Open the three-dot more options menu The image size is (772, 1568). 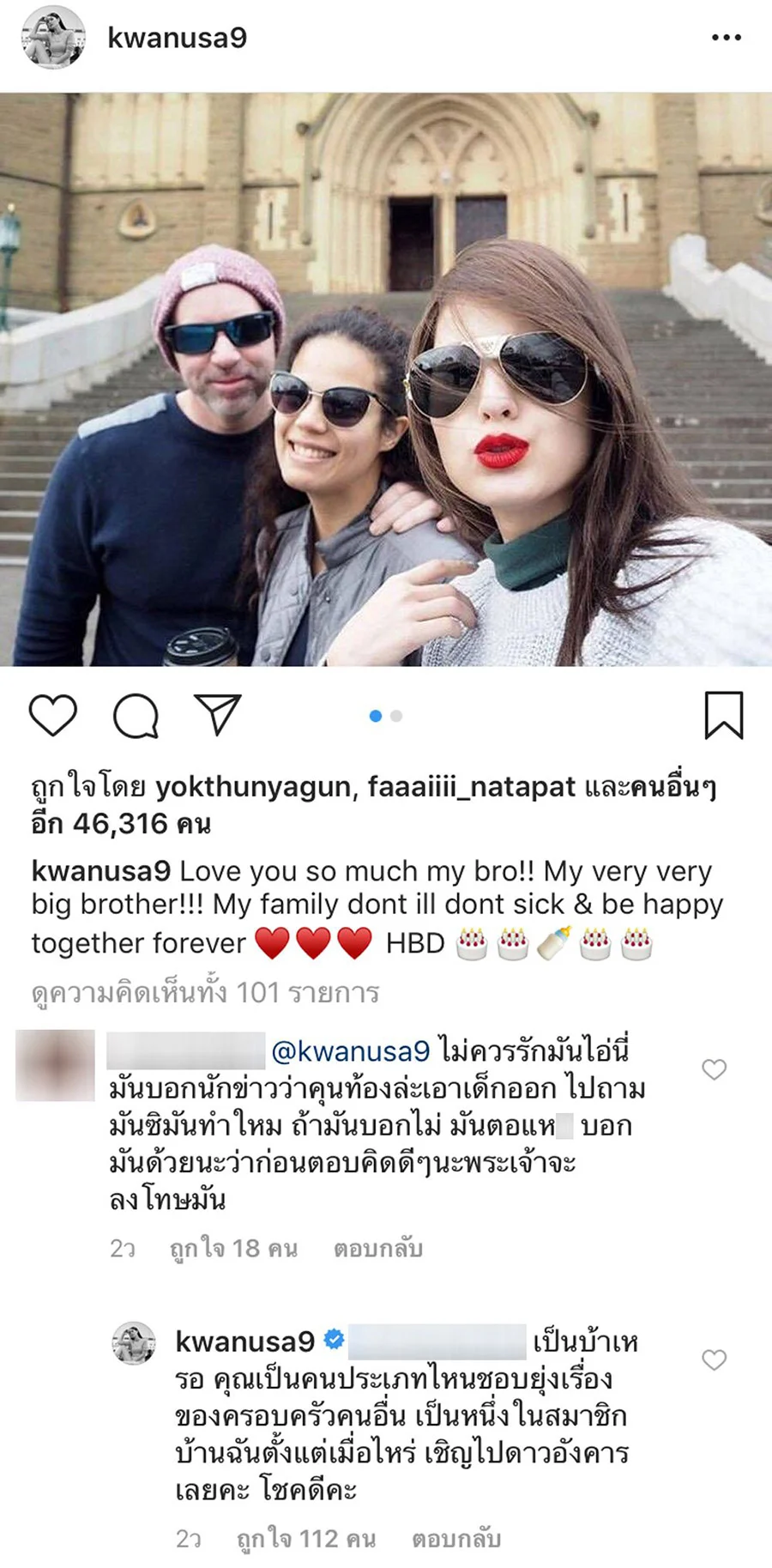point(727,38)
